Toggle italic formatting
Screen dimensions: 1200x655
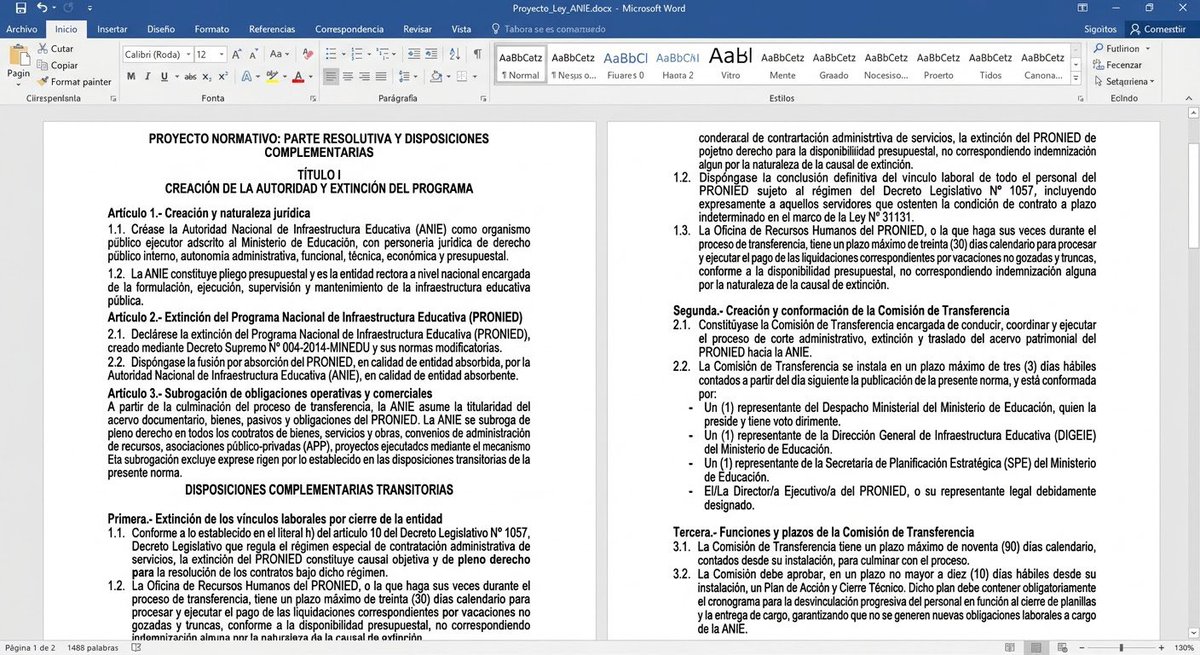pos(147,77)
